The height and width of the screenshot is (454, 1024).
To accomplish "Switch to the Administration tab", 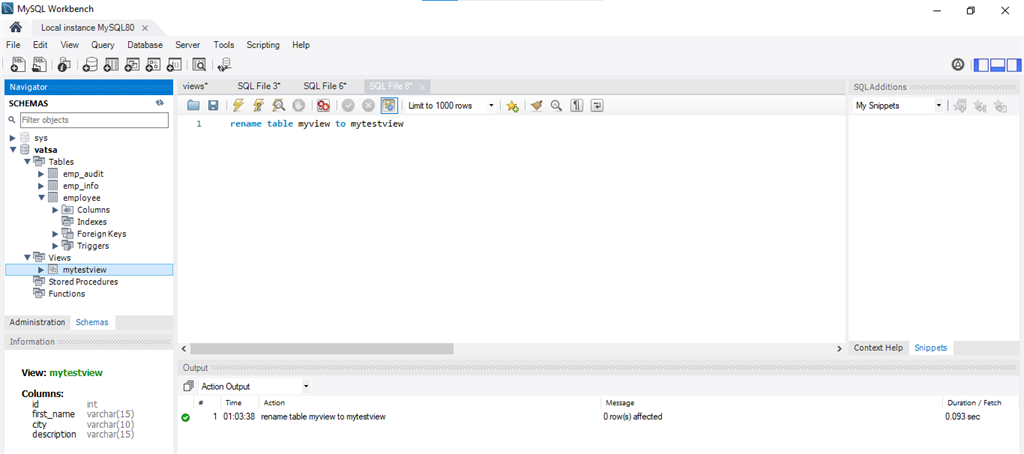I will (38, 323).
